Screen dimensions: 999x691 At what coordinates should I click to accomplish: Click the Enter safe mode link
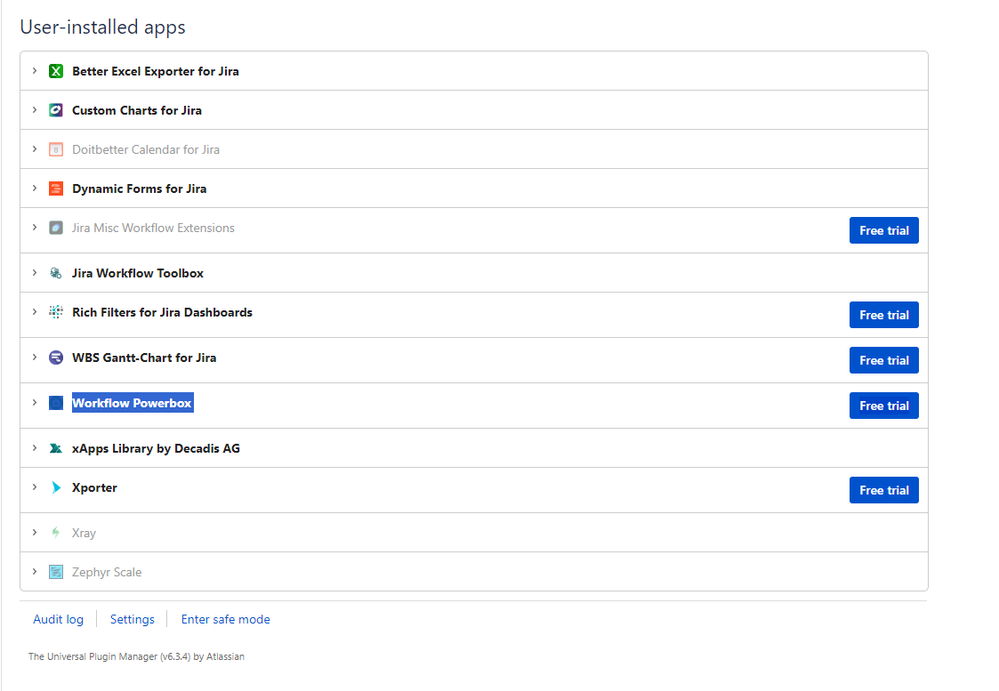click(x=226, y=619)
